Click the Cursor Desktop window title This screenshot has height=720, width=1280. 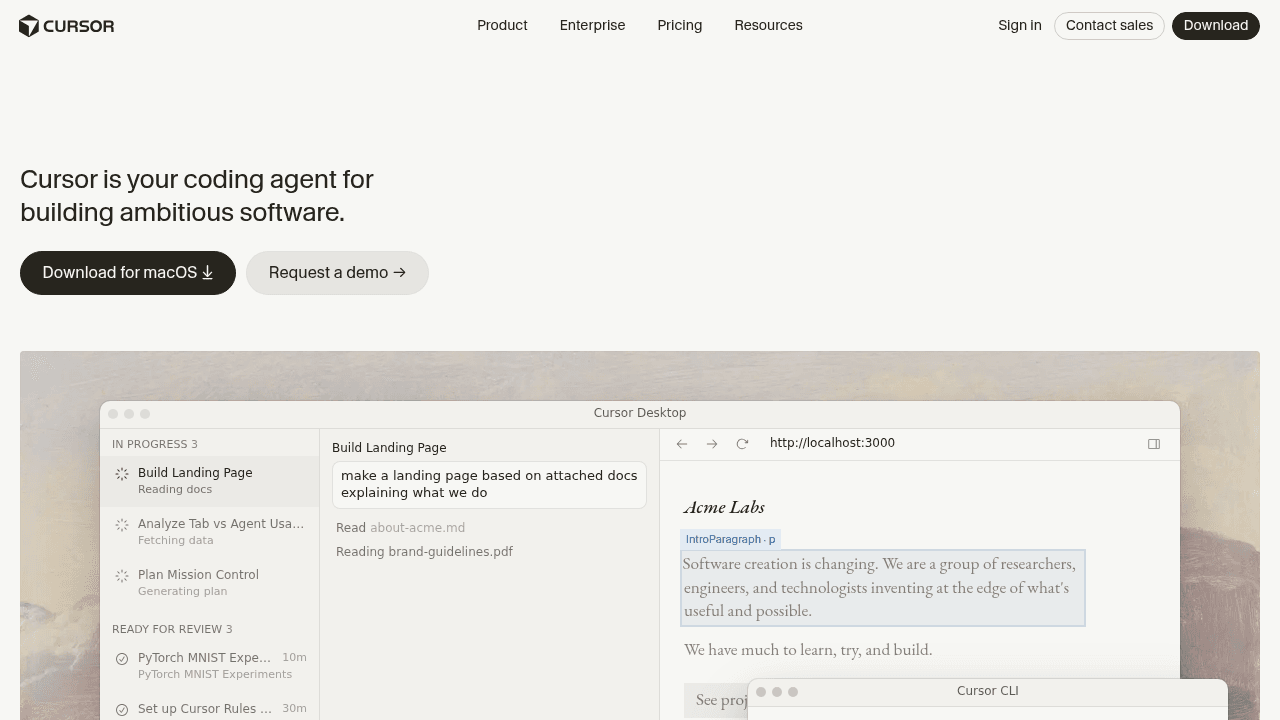tap(640, 413)
